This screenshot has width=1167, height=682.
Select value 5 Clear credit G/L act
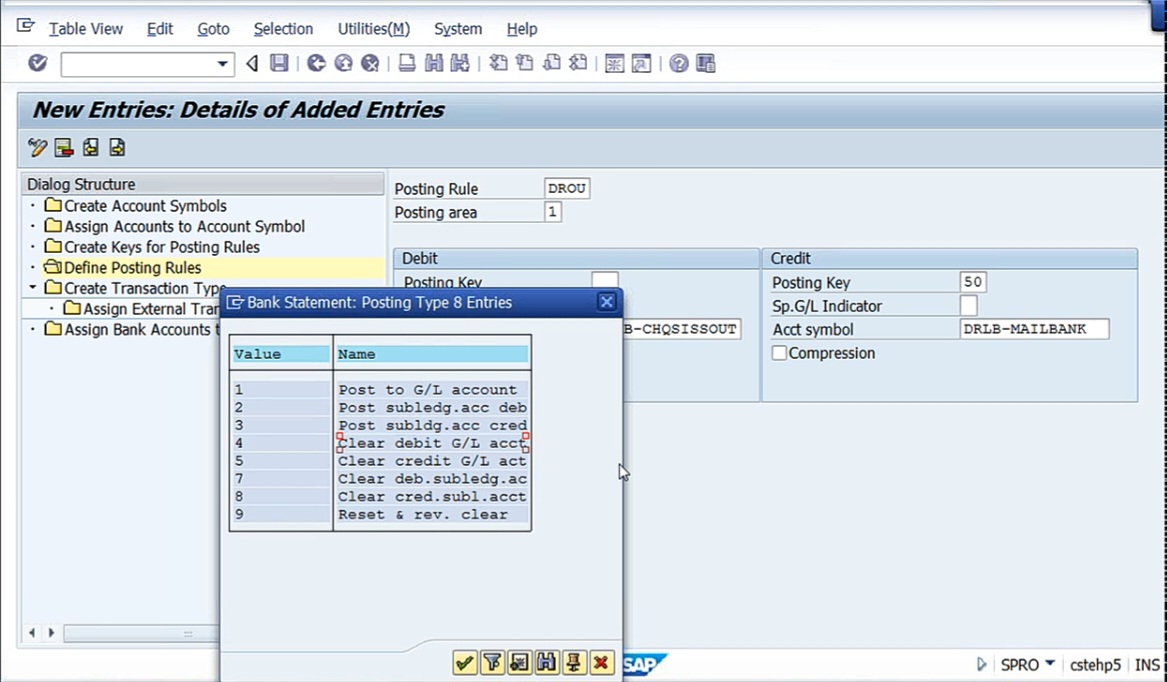click(x=380, y=461)
